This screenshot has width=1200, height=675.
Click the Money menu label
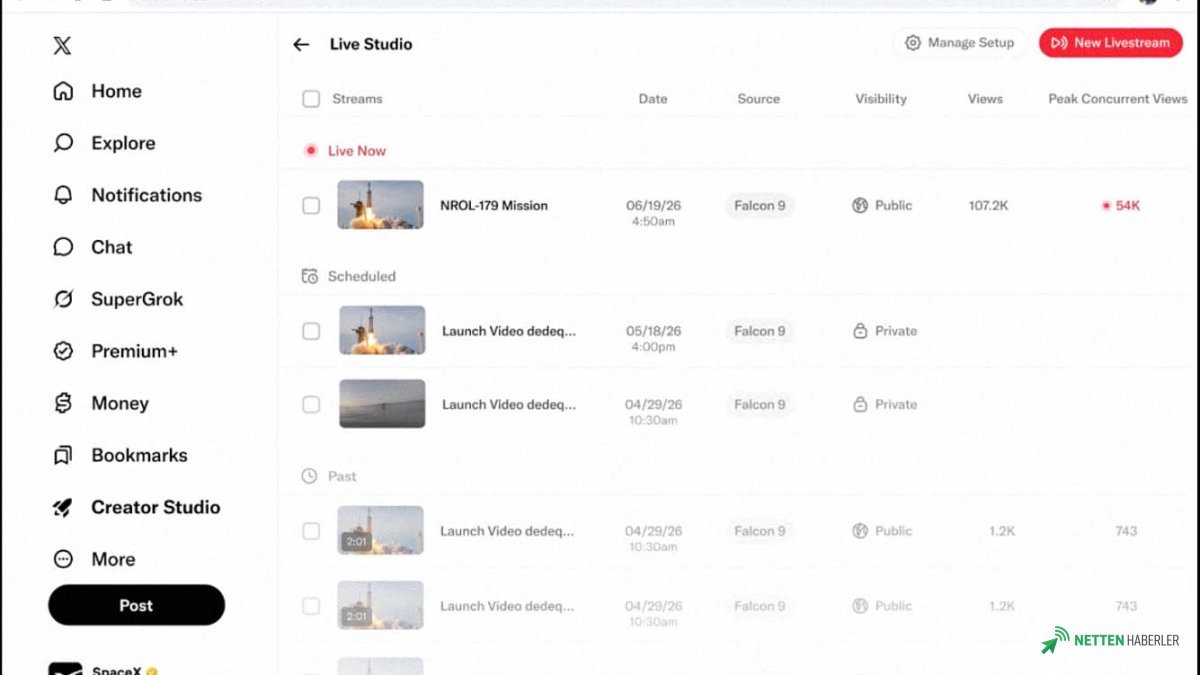[120, 403]
